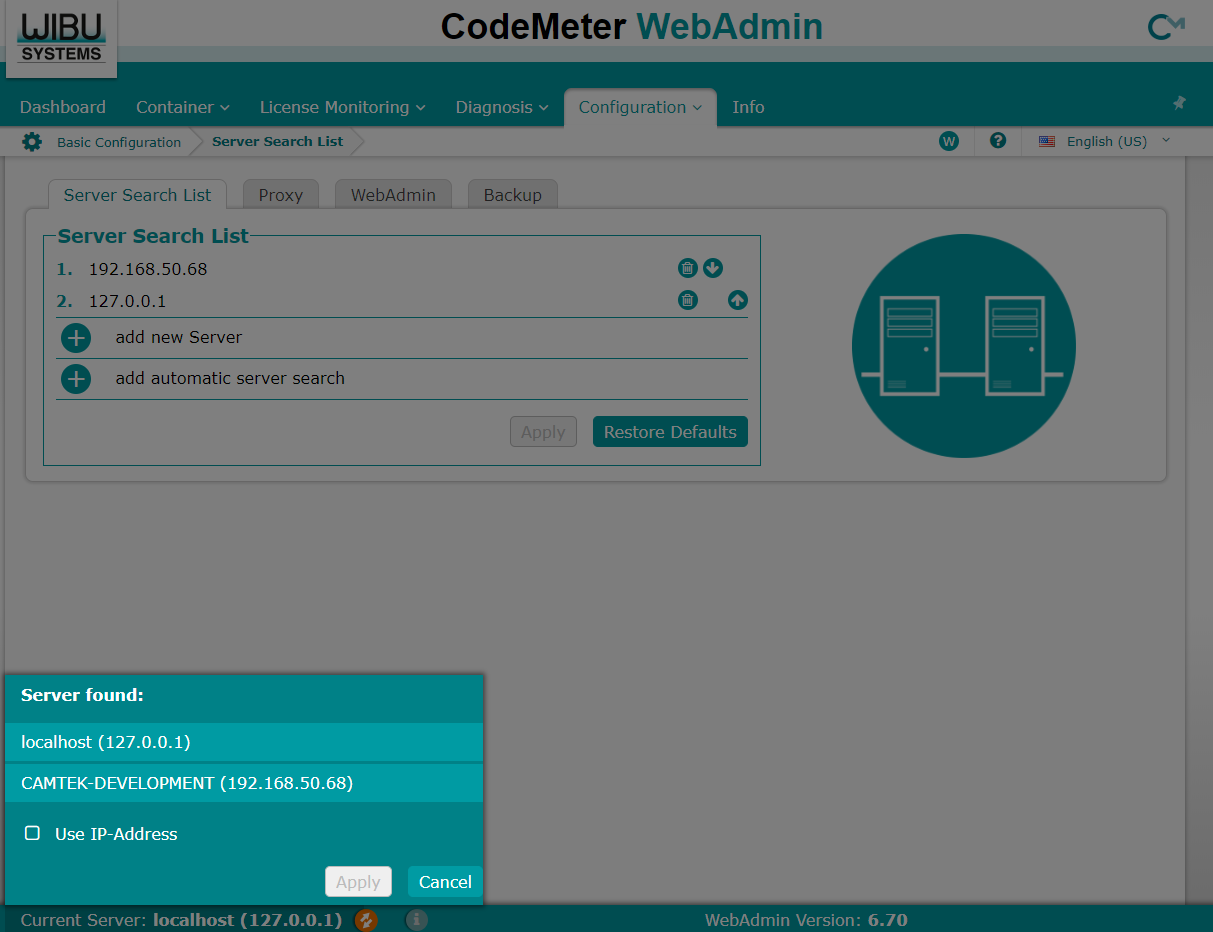Click Current Server localhost (127.0.0.1) text
The width and height of the screenshot is (1213, 932).
tap(181, 920)
